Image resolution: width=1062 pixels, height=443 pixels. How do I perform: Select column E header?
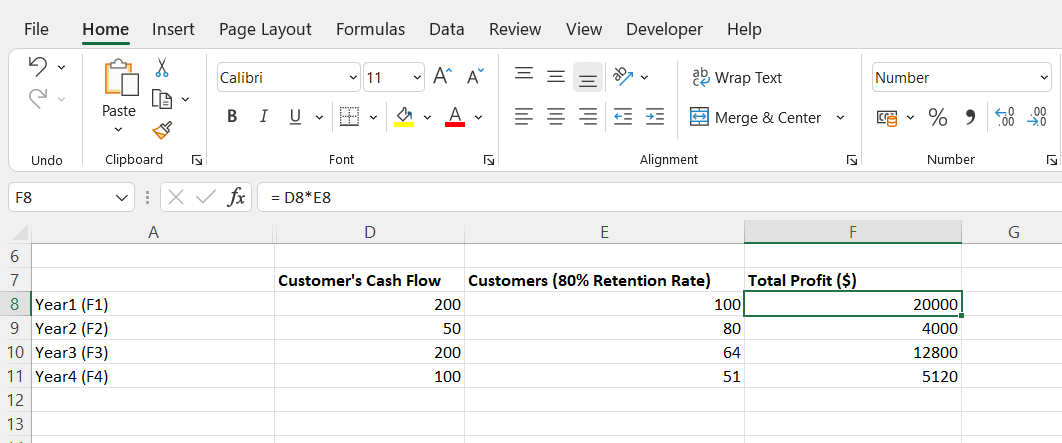[x=604, y=232]
